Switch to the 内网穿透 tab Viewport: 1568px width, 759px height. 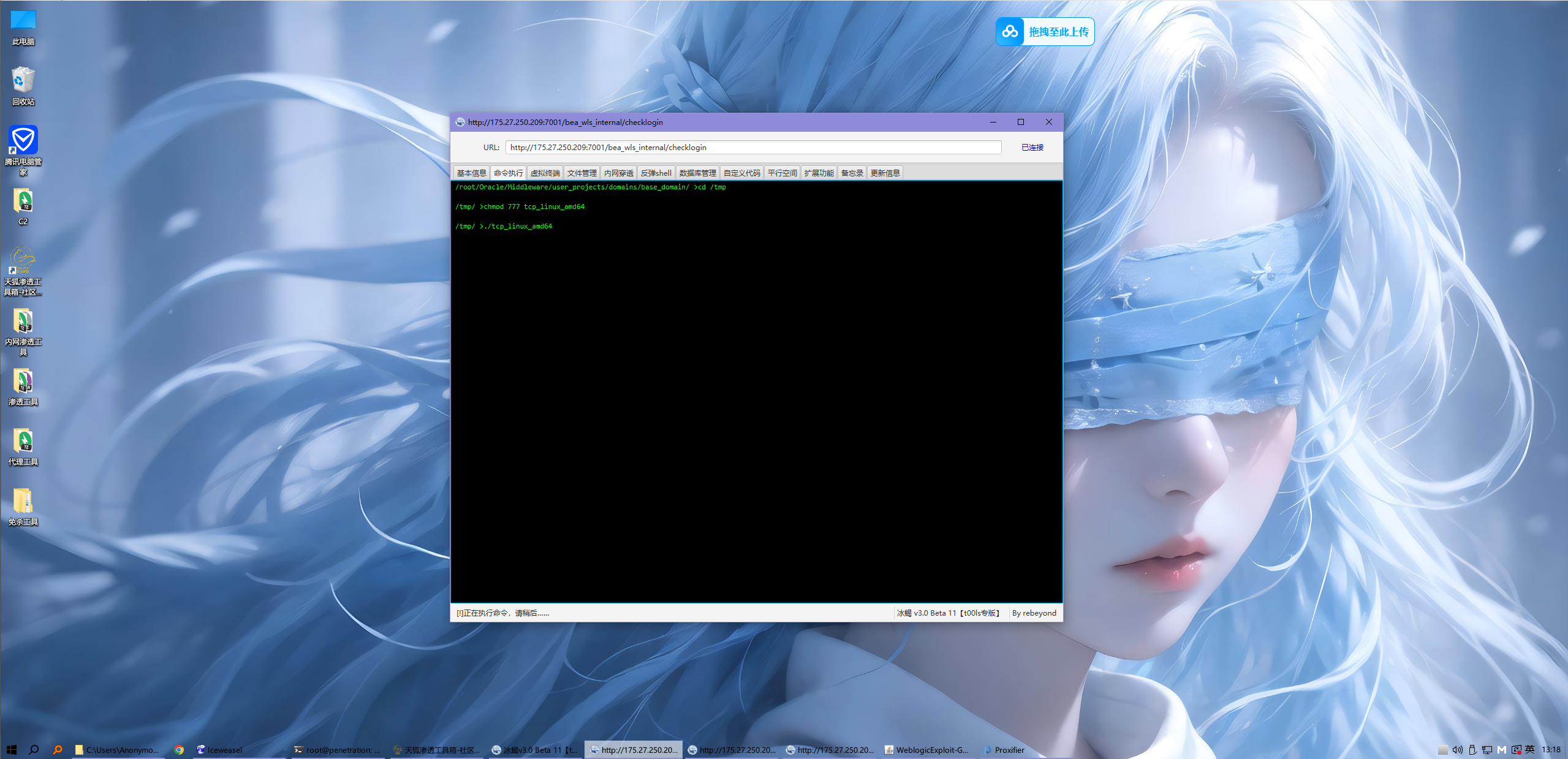tap(618, 173)
